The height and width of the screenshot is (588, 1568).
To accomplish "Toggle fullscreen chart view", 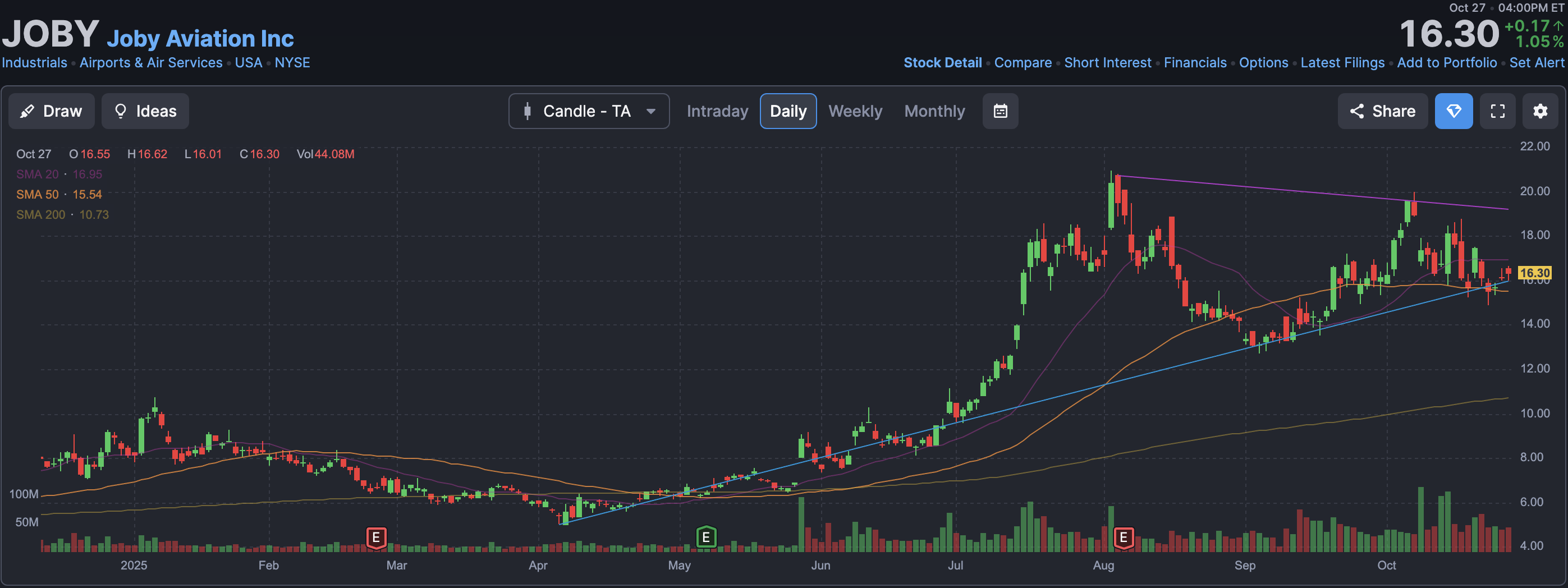I will pyautogui.click(x=1497, y=111).
